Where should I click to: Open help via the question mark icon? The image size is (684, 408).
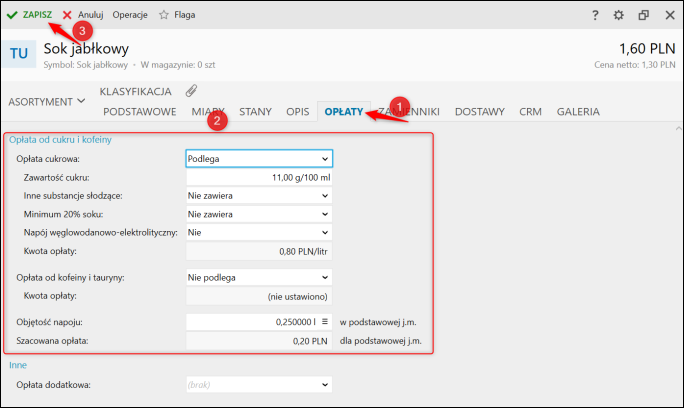595,15
